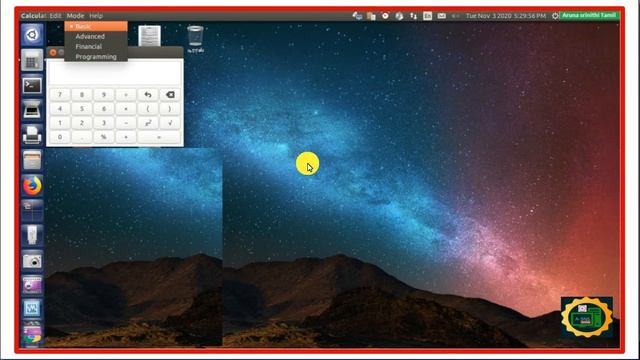Click the volume indicator in top panel
The image size is (640, 360).
(x=456, y=16)
